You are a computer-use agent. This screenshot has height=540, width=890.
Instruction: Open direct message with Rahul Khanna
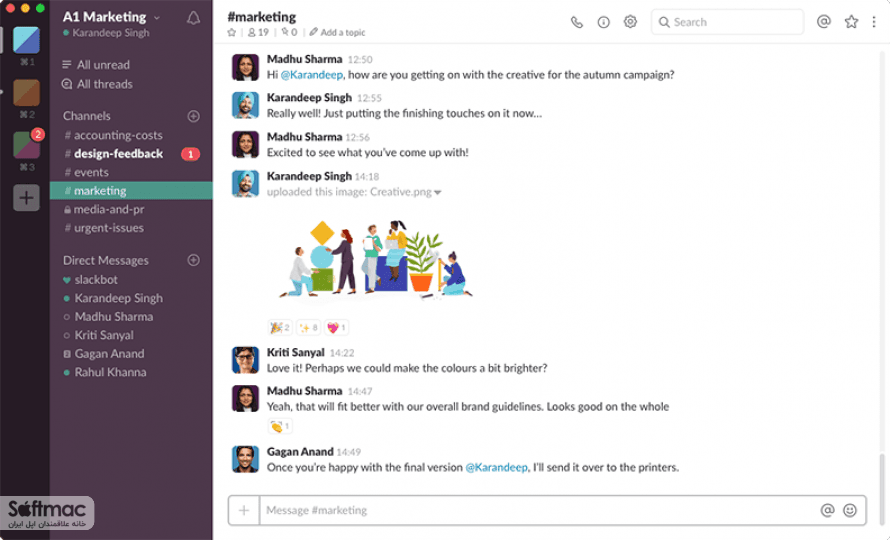click(x=131, y=372)
